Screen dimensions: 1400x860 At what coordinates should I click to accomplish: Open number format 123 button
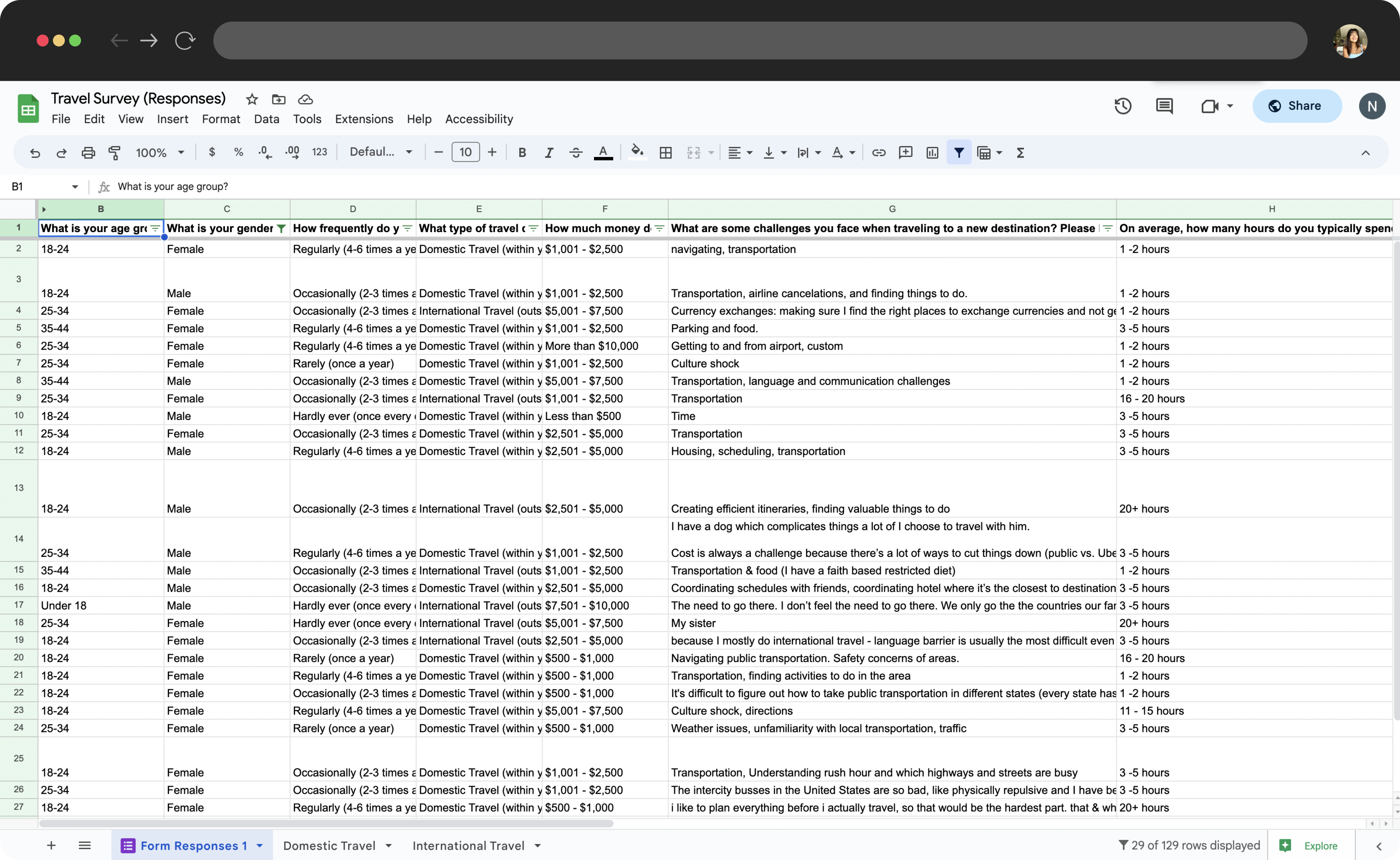[320, 152]
